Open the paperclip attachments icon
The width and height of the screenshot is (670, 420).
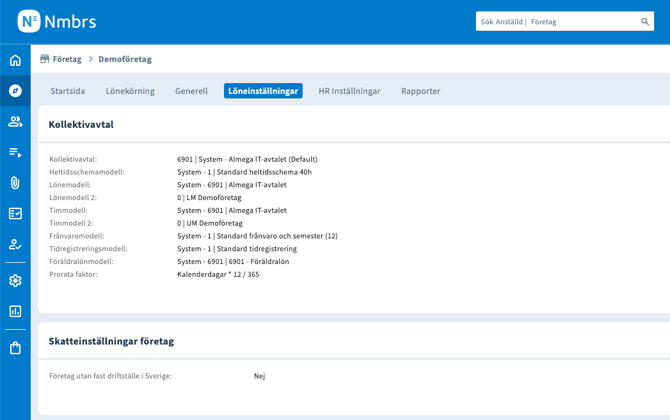(x=15, y=183)
